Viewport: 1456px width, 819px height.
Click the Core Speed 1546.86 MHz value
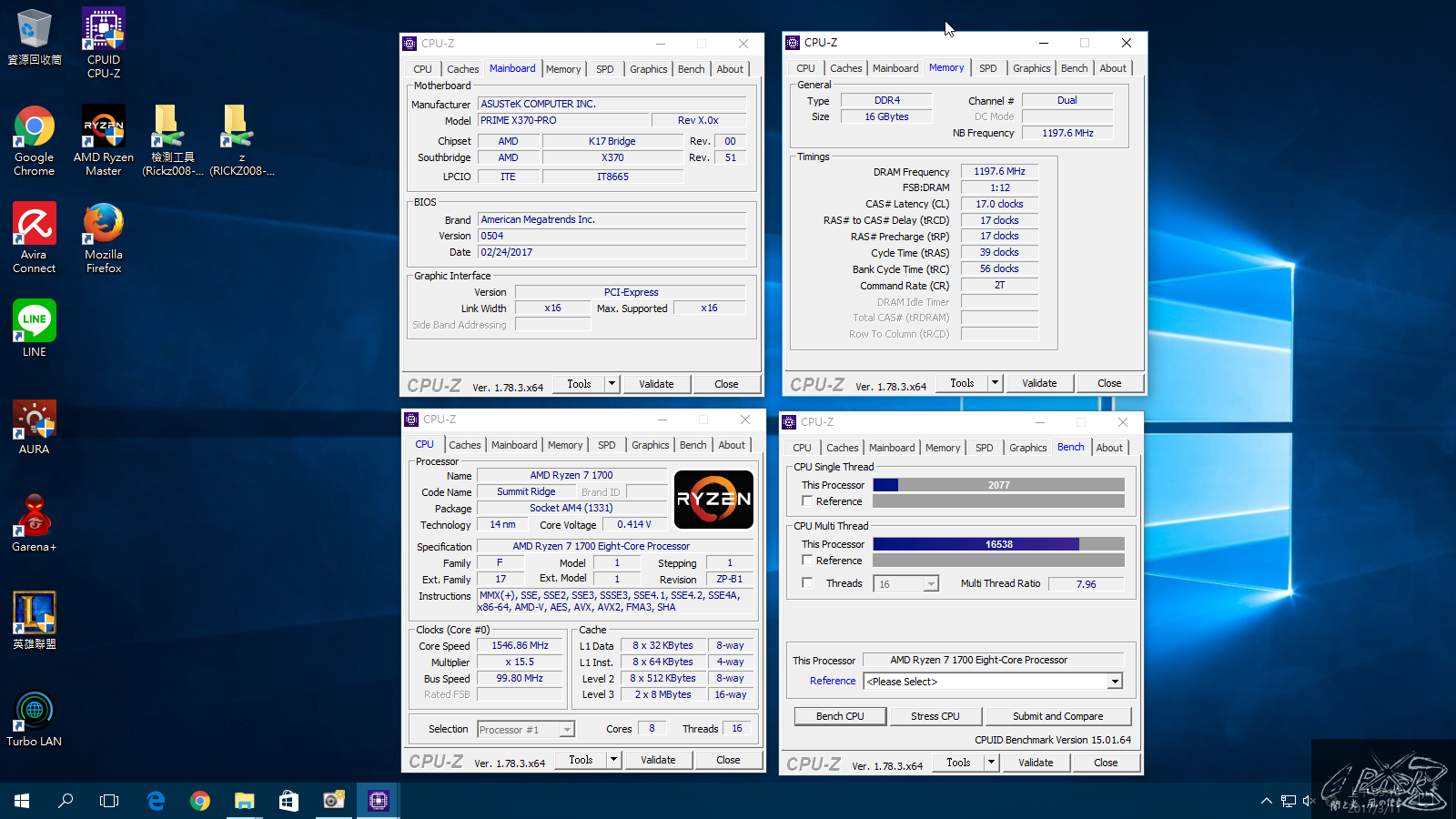(x=520, y=646)
